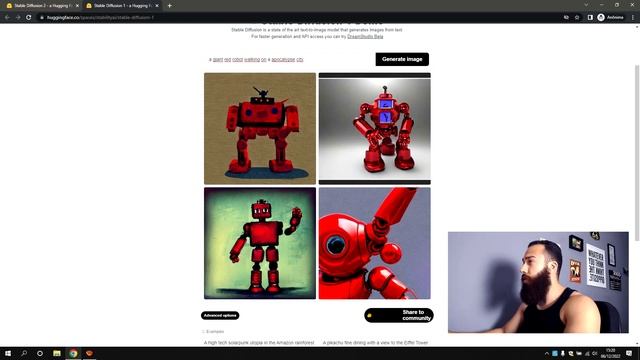640x360 pixels.
Task: Show hidden system tray icons
Action: 547,353
